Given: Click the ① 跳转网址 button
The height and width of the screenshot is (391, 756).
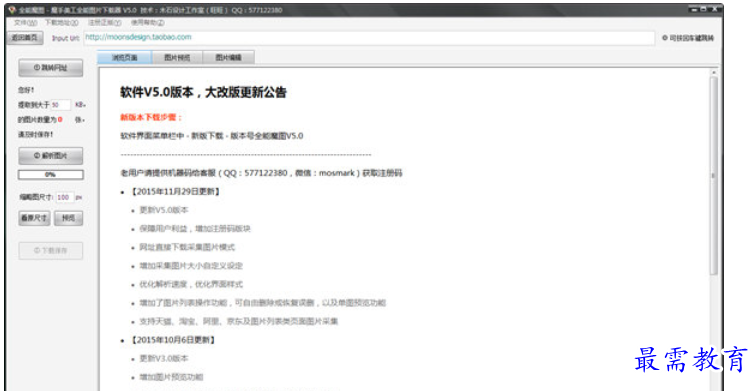Looking at the screenshot, I should (51, 68).
